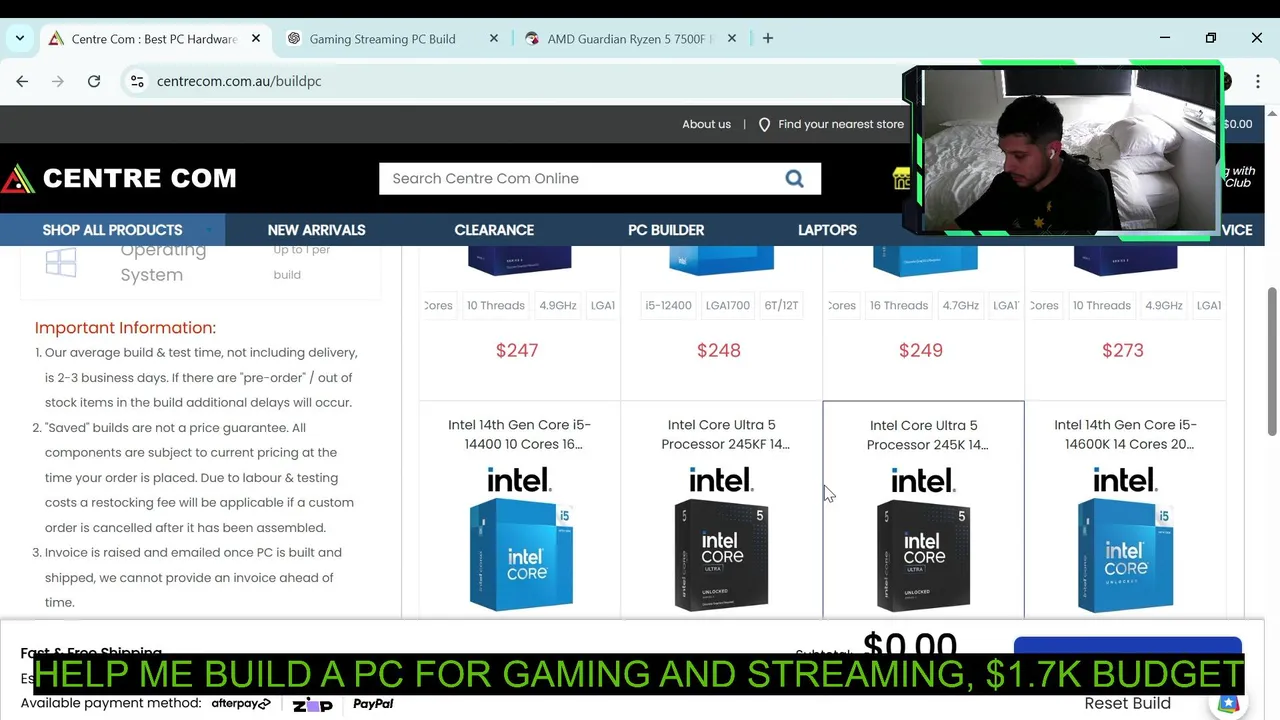The width and height of the screenshot is (1280, 720).
Task: Click the $249 price
Action: 921,350
